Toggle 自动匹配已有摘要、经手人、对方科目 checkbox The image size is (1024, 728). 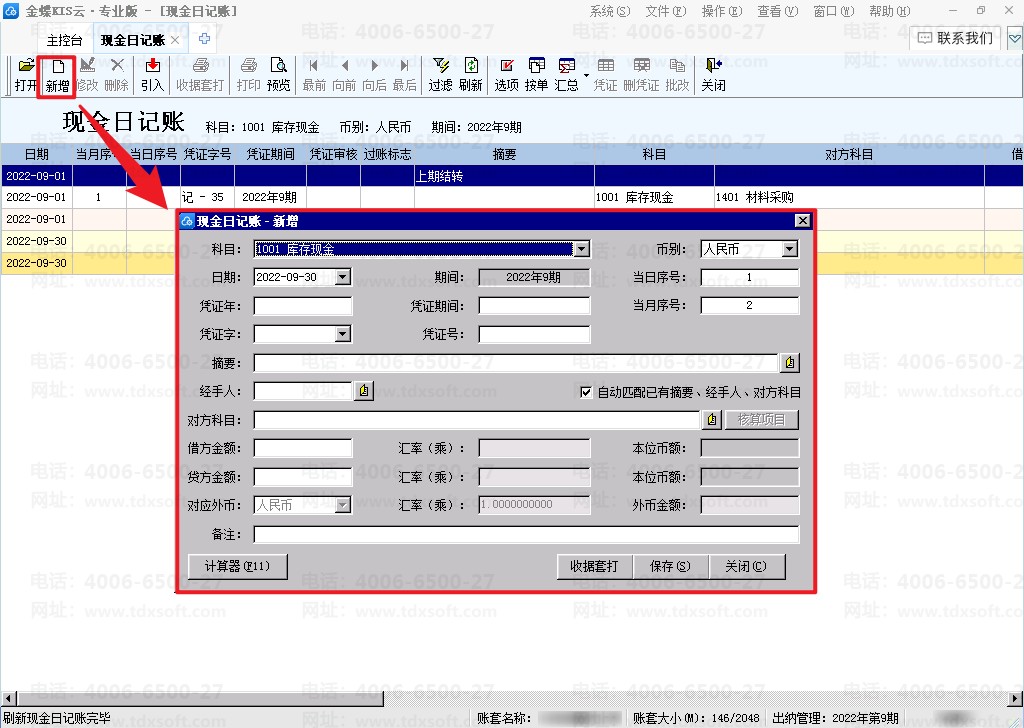point(586,392)
